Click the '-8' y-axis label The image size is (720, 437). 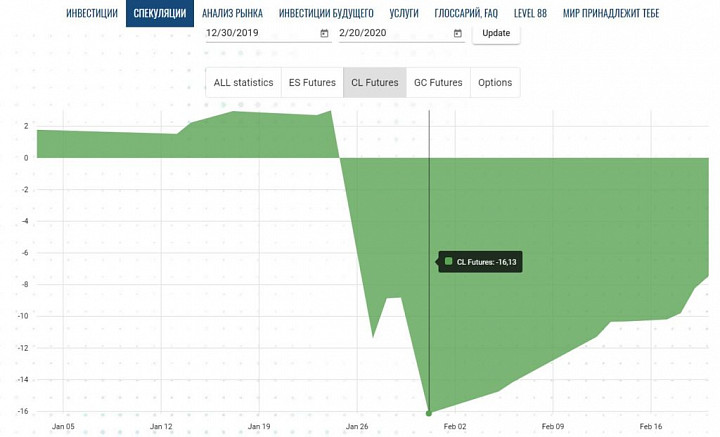[24, 285]
